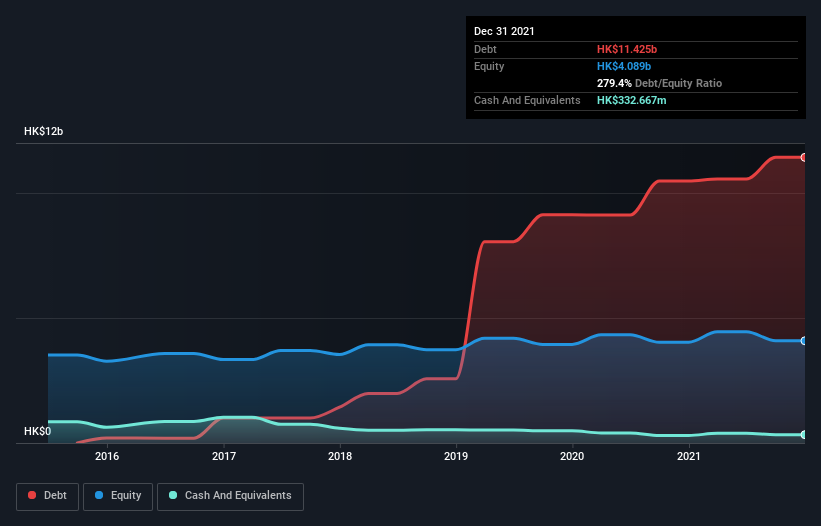This screenshot has height=526, width=821.
Task: Click the Dec 31 2021 tooltip date
Action: tap(504, 31)
